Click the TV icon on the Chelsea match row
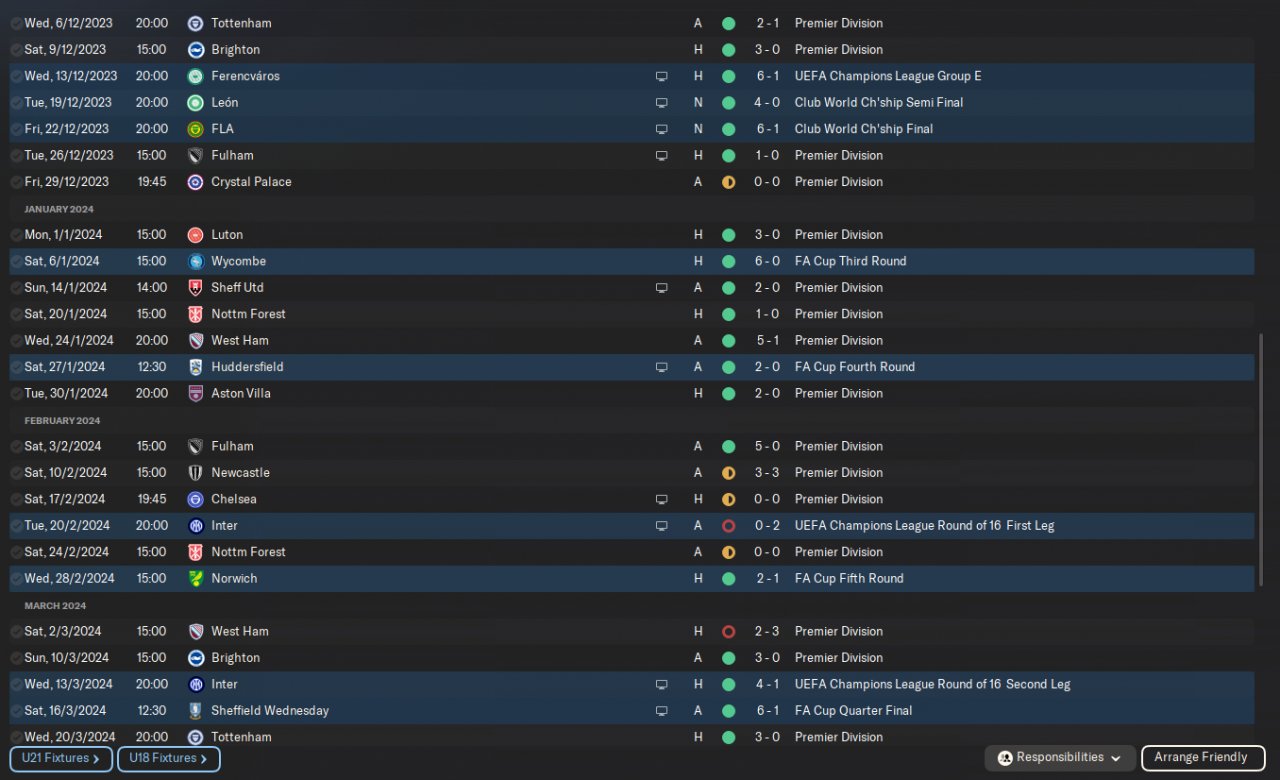 pyautogui.click(x=661, y=499)
